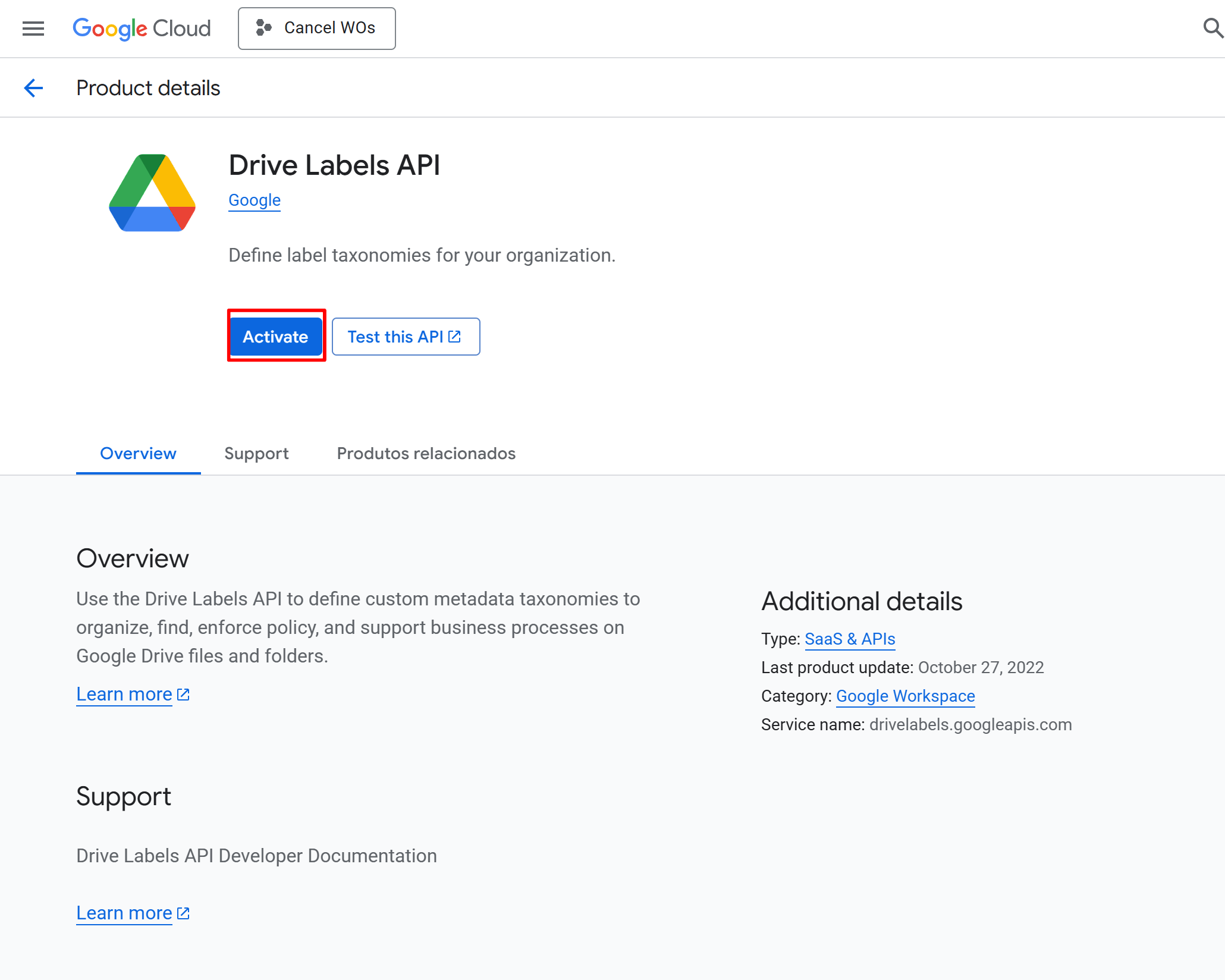Image resolution: width=1225 pixels, height=980 pixels.
Task: Switch to the Support tab
Action: coord(256,453)
